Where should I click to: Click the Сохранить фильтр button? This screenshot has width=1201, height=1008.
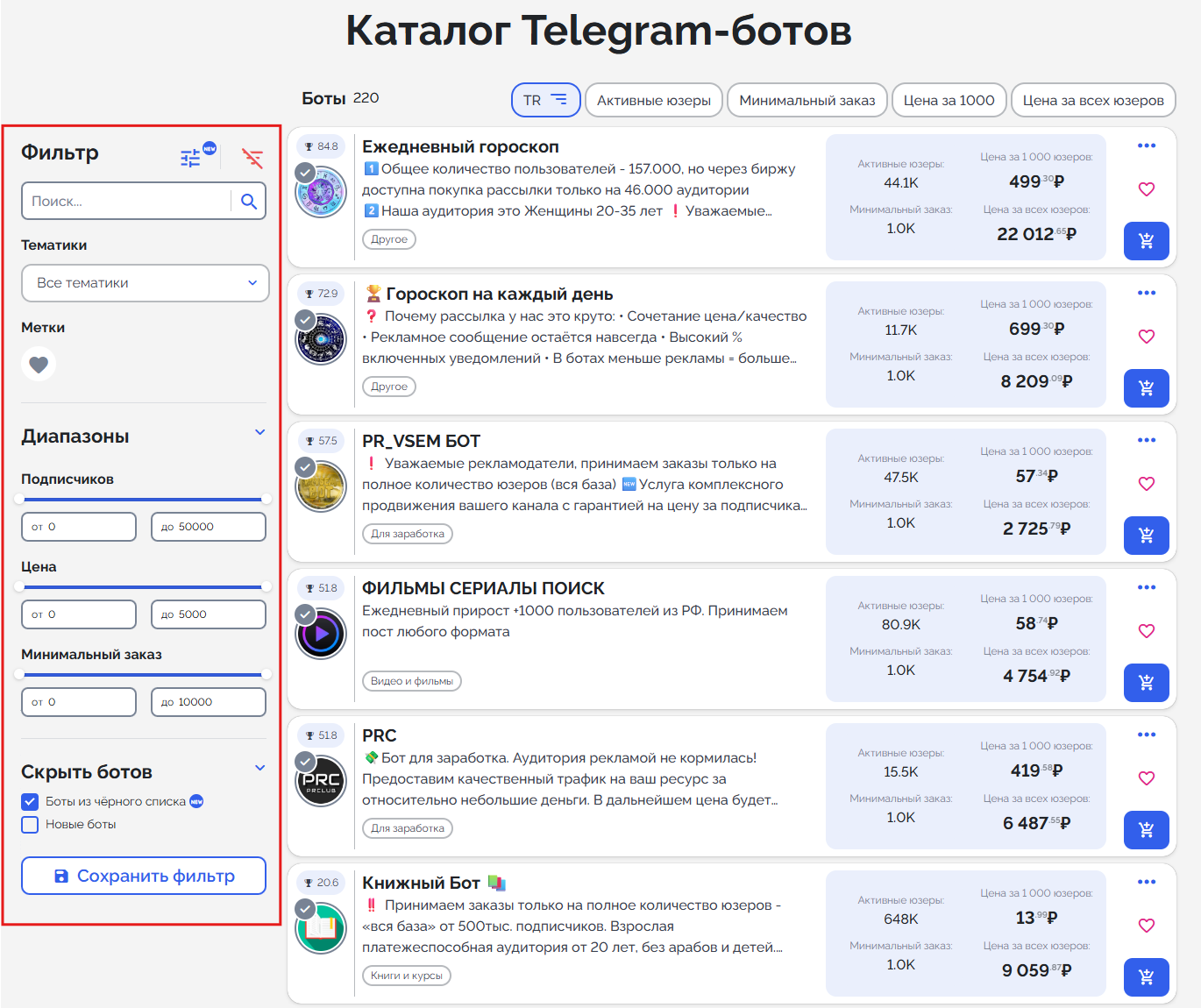click(x=144, y=876)
